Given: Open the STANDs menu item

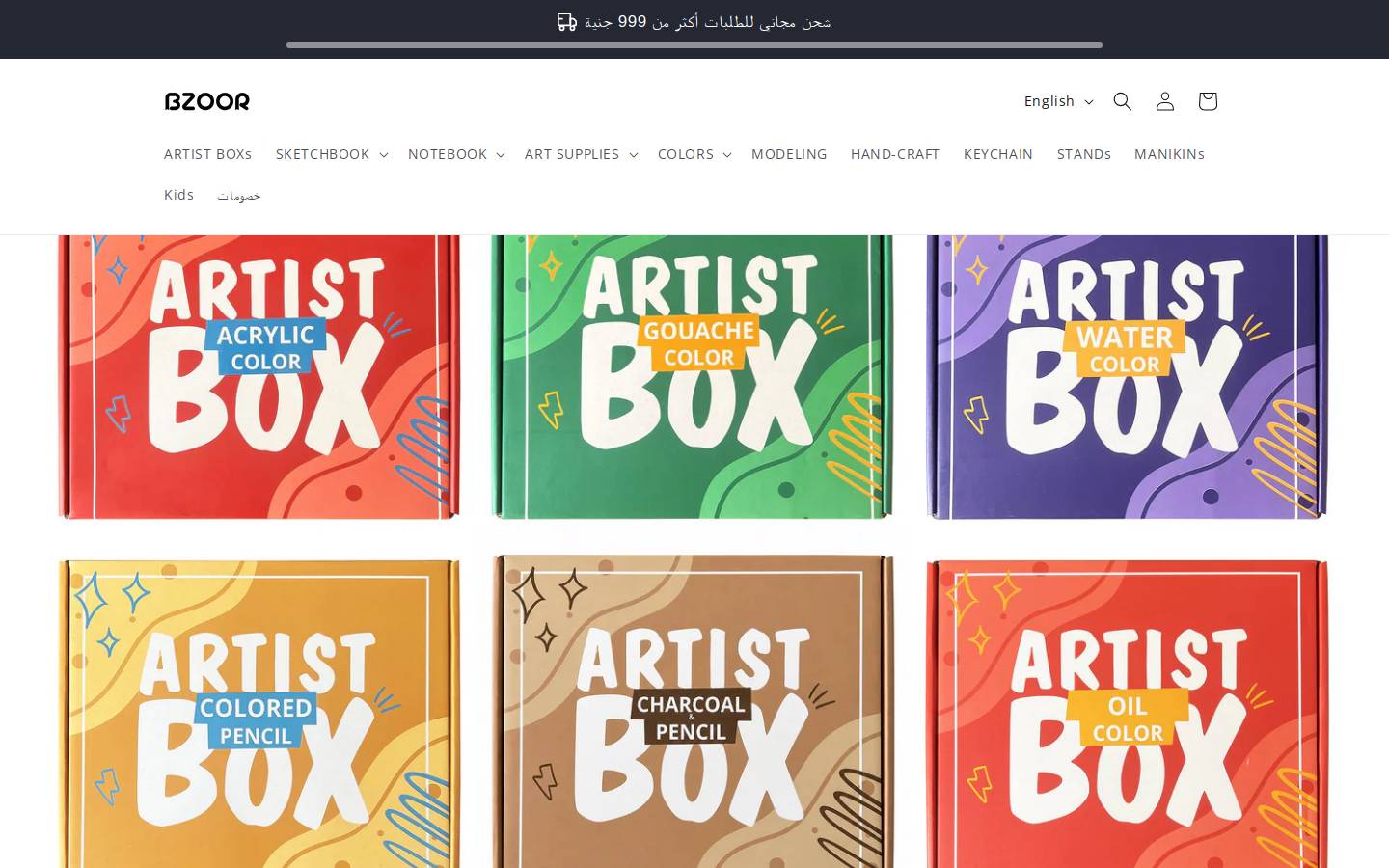Looking at the screenshot, I should (1084, 154).
